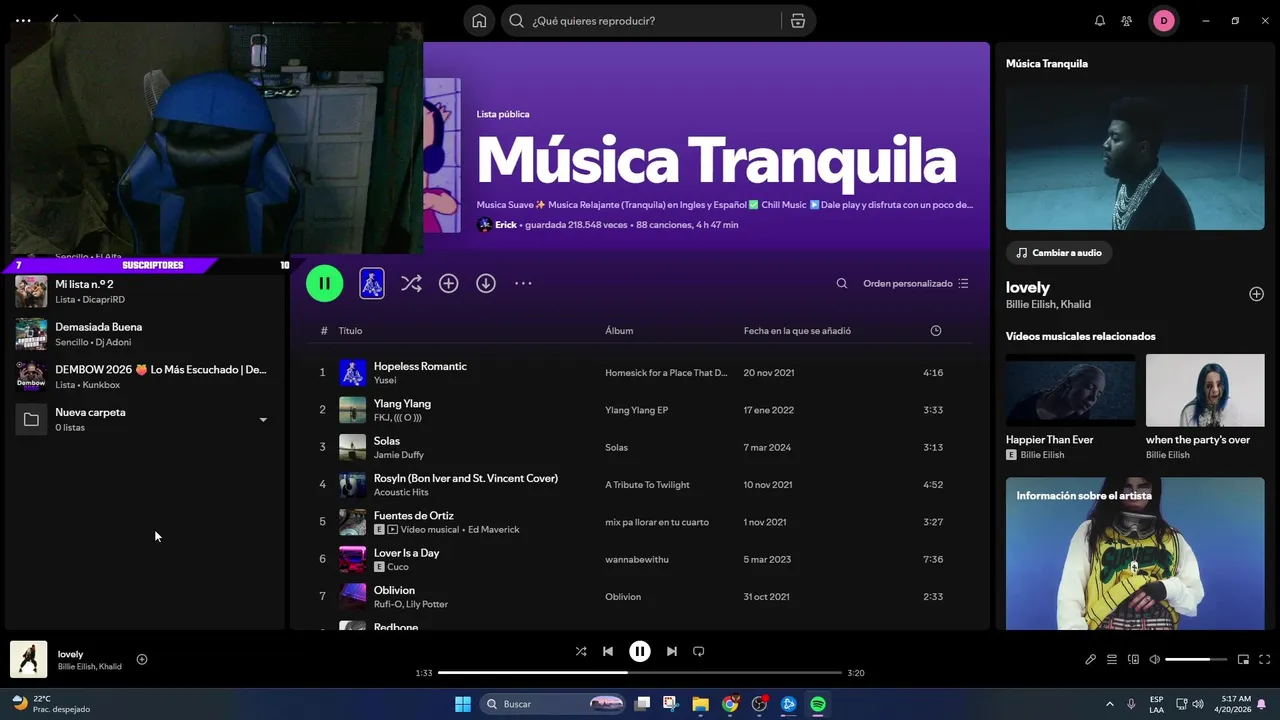Open the notifications bell in Spotify
The height and width of the screenshot is (720, 1280).
coord(1100,21)
